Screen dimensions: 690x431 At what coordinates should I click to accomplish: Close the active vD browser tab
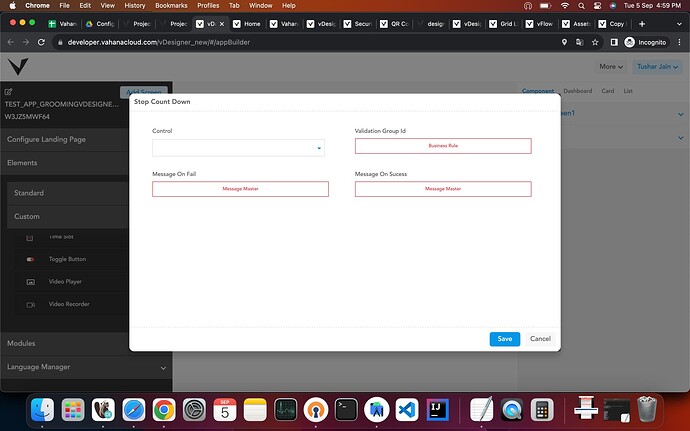(222, 24)
